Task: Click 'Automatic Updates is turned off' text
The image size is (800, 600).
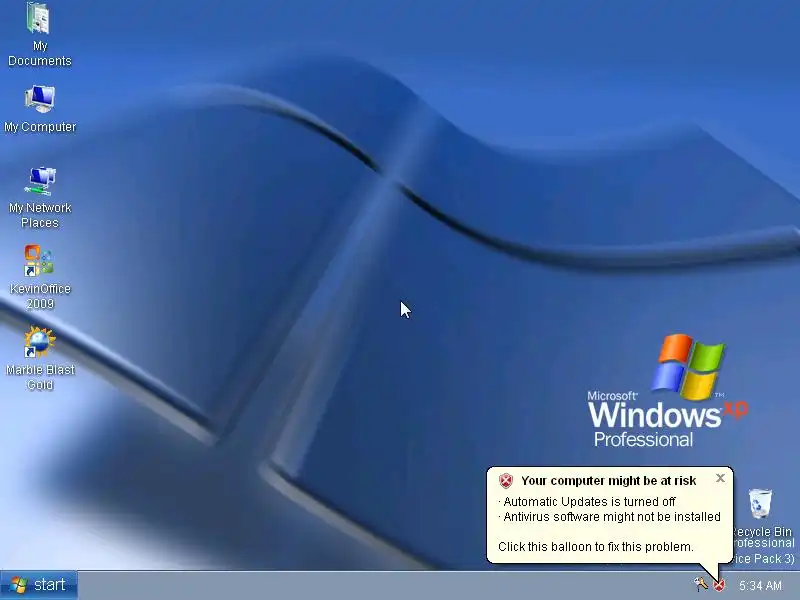Action: [589, 502]
